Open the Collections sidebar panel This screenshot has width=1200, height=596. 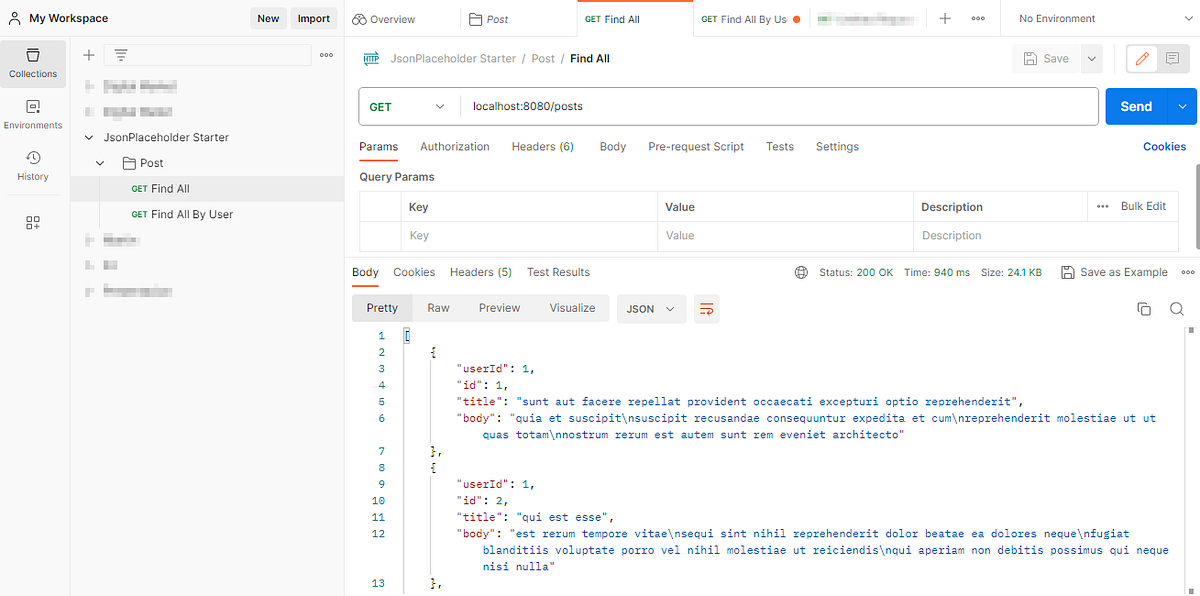coord(33,64)
